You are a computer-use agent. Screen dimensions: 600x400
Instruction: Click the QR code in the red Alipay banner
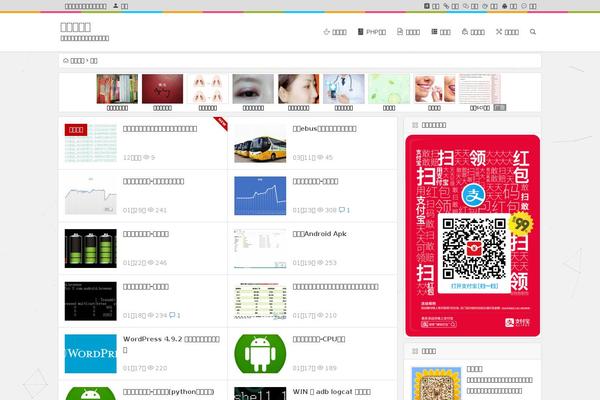[474, 248]
